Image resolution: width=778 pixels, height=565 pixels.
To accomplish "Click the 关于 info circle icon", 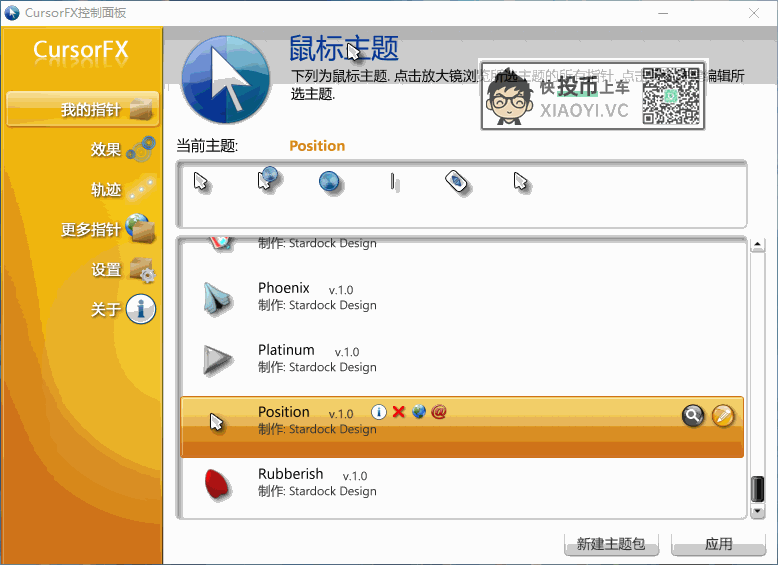I will 141,309.
